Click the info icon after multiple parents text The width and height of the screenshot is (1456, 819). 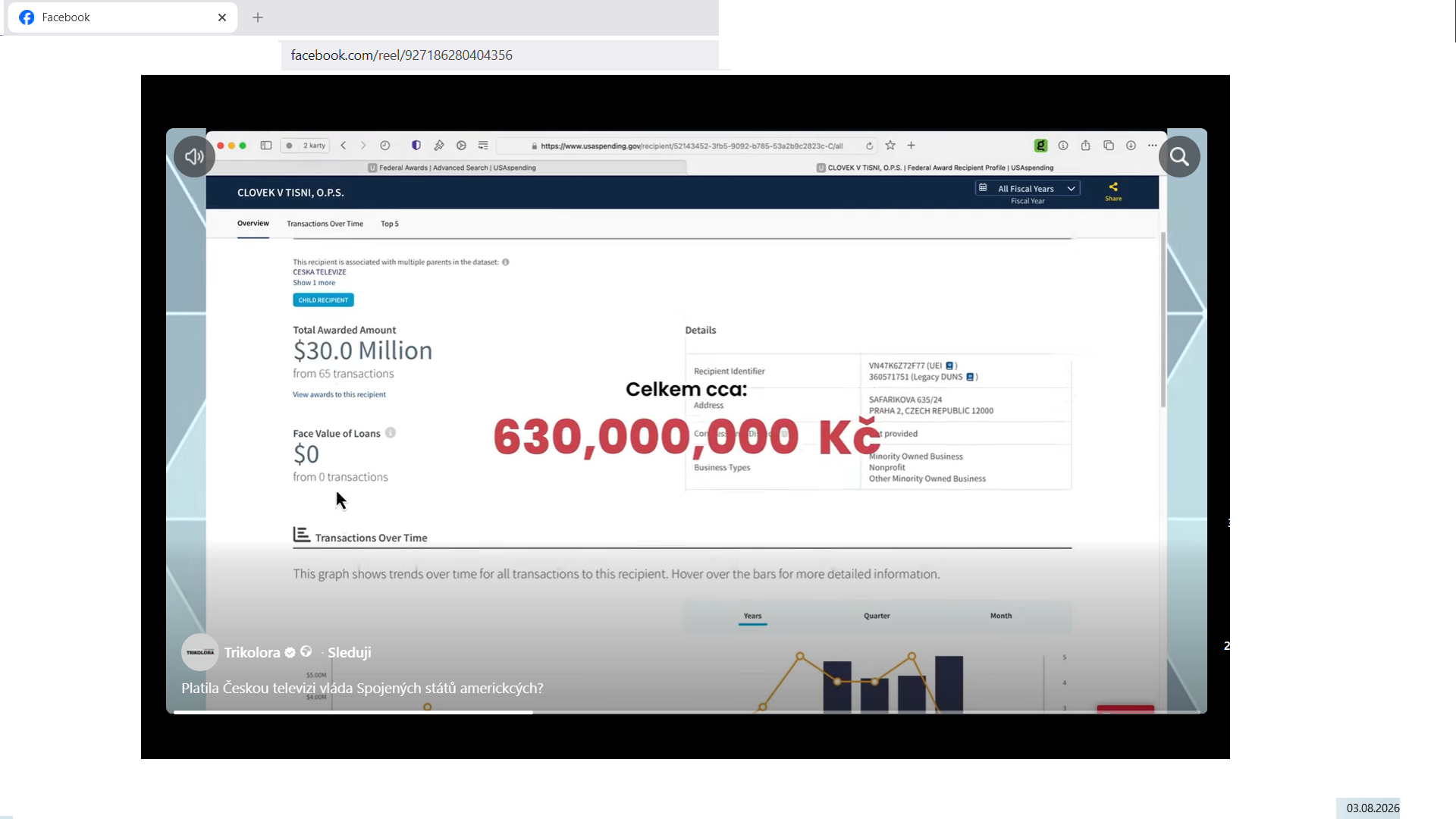tap(506, 262)
